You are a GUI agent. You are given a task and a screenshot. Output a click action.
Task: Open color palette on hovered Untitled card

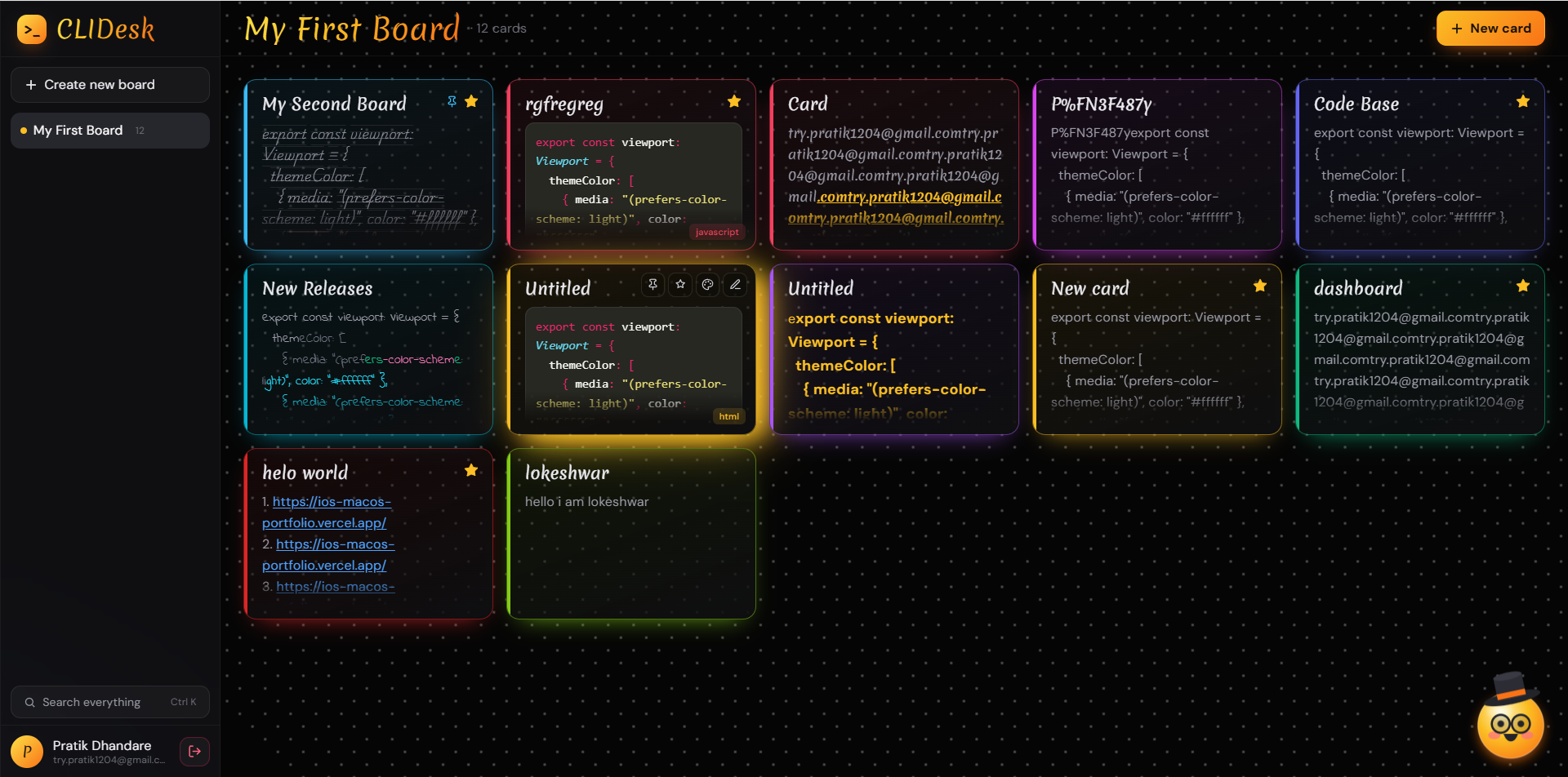[x=708, y=284]
